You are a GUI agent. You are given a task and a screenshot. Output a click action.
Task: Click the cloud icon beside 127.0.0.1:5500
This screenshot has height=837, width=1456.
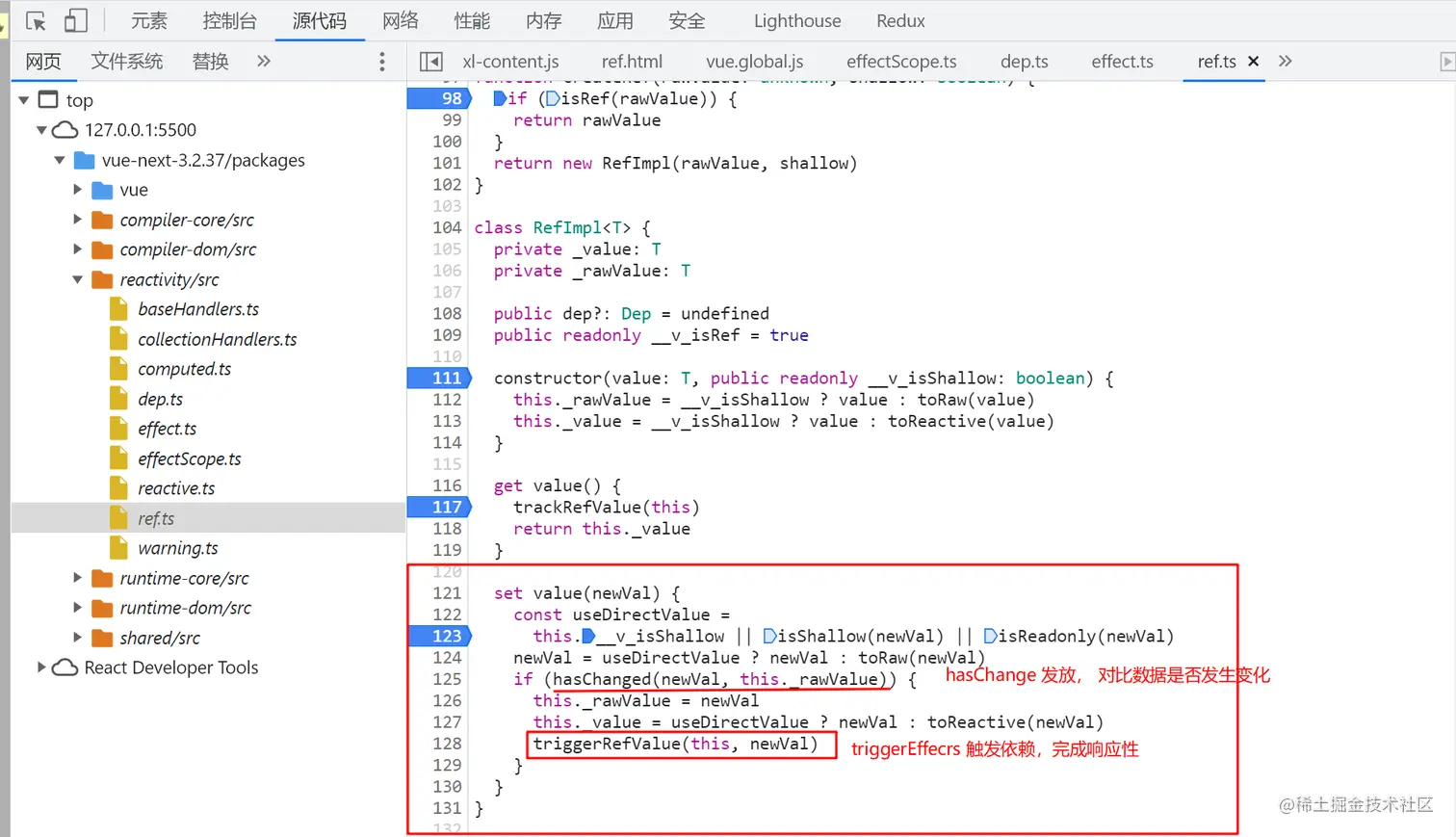click(x=65, y=130)
